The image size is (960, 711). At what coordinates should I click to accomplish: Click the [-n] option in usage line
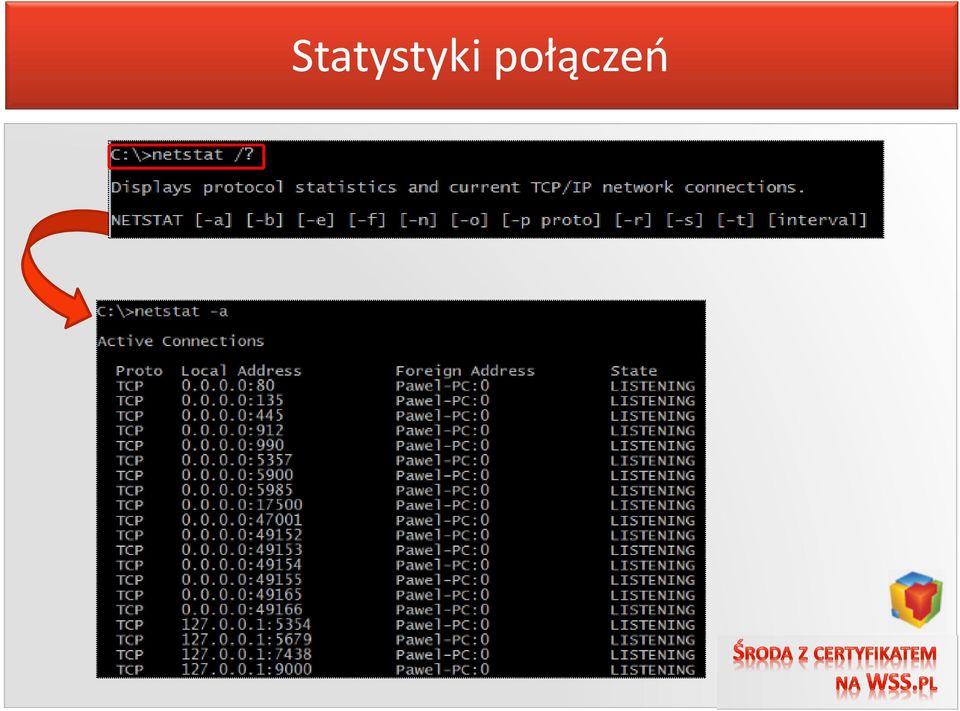418,220
